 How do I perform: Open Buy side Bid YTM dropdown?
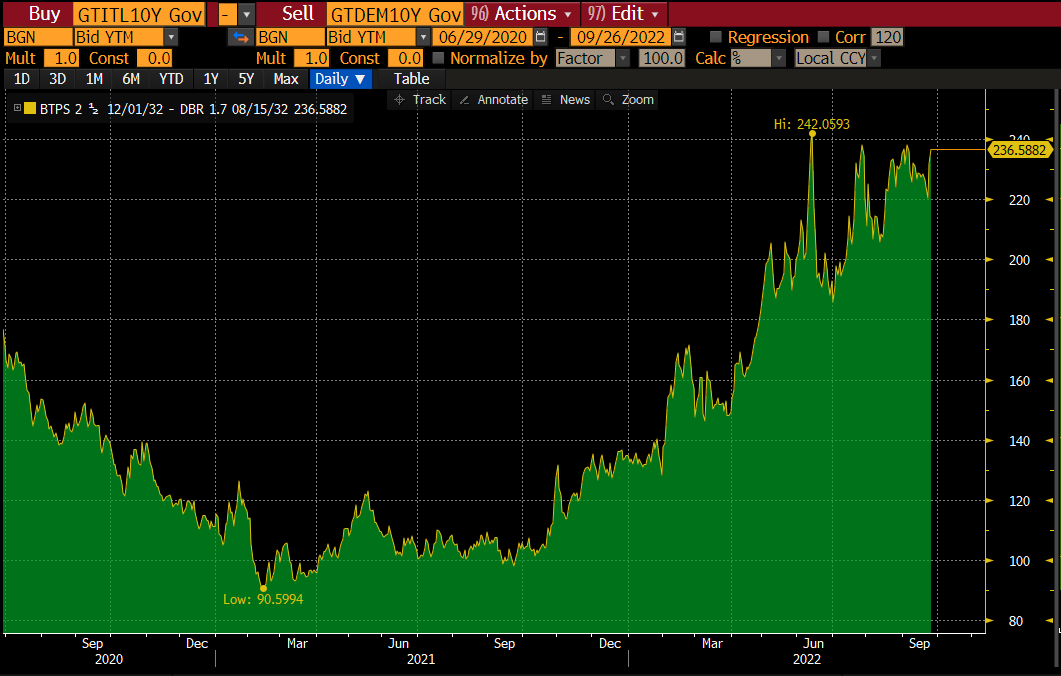pyautogui.click(x=171, y=37)
